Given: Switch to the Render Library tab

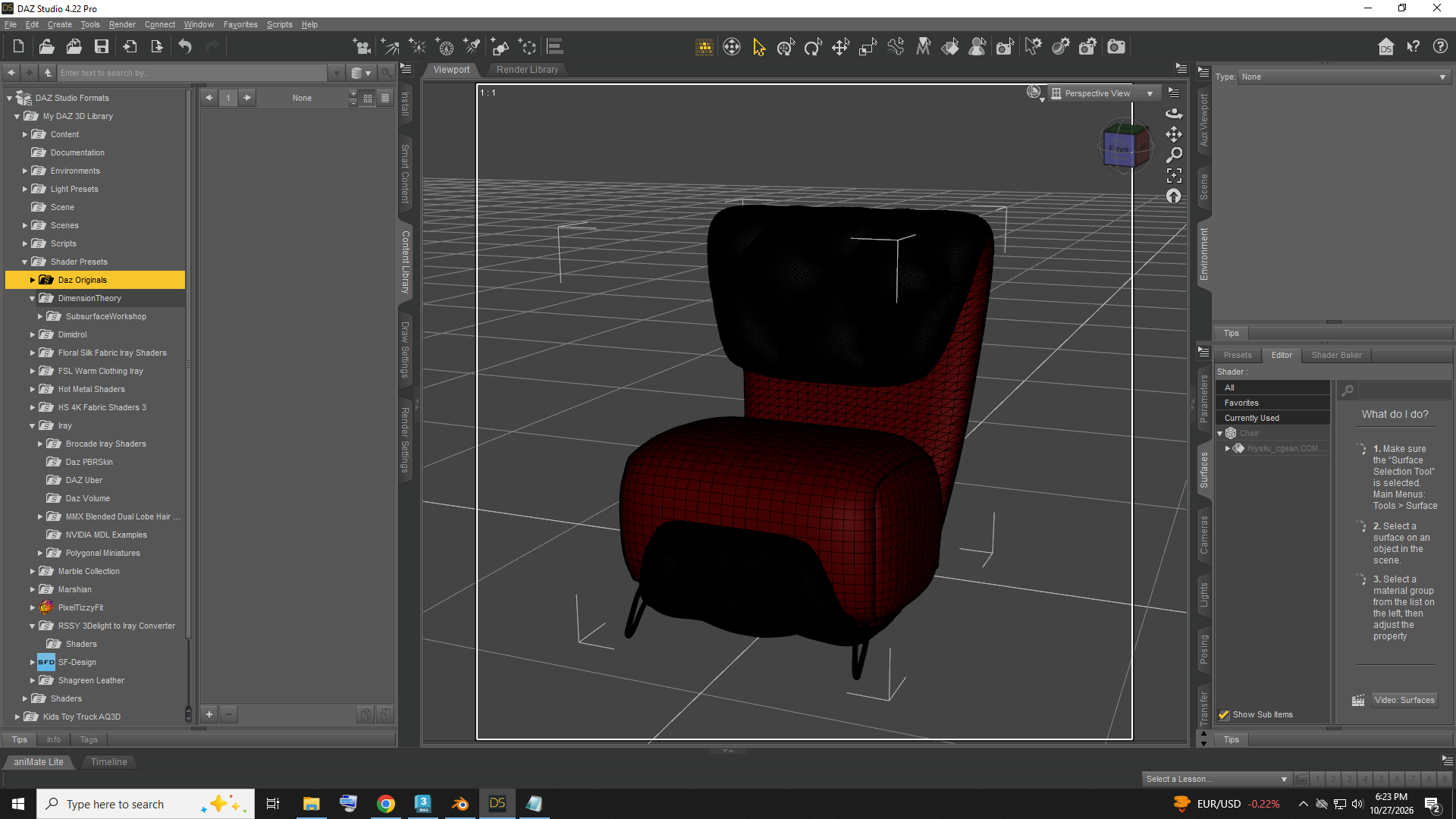Looking at the screenshot, I should click(x=527, y=69).
